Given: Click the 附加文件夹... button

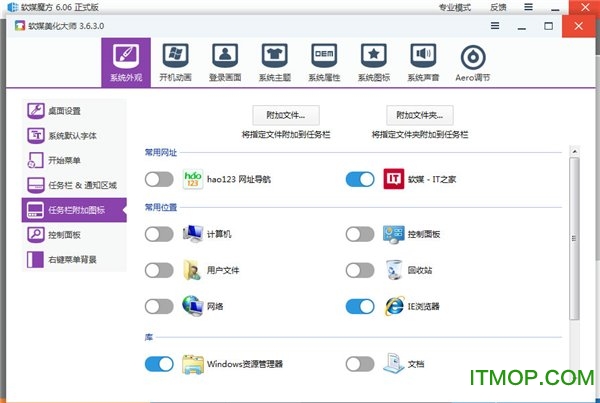Looking at the screenshot, I should click(x=420, y=115).
